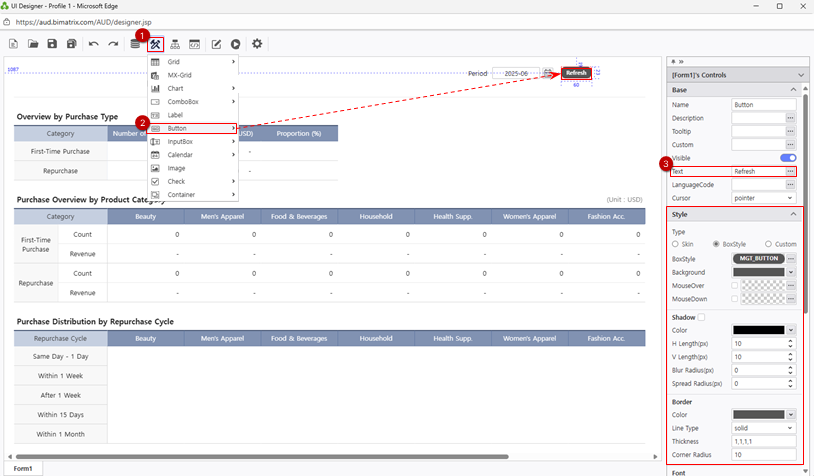Image resolution: width=814 pixels, height=476 pixels.
Task: Click the Run play icon in toolbar
Action: pos(235,44)
